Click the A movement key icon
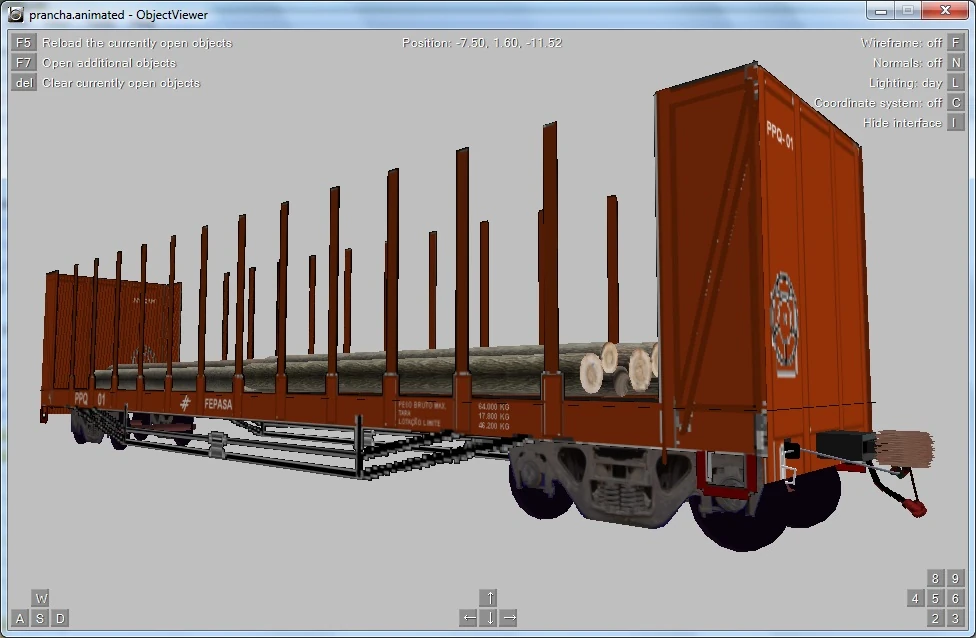 21,618
